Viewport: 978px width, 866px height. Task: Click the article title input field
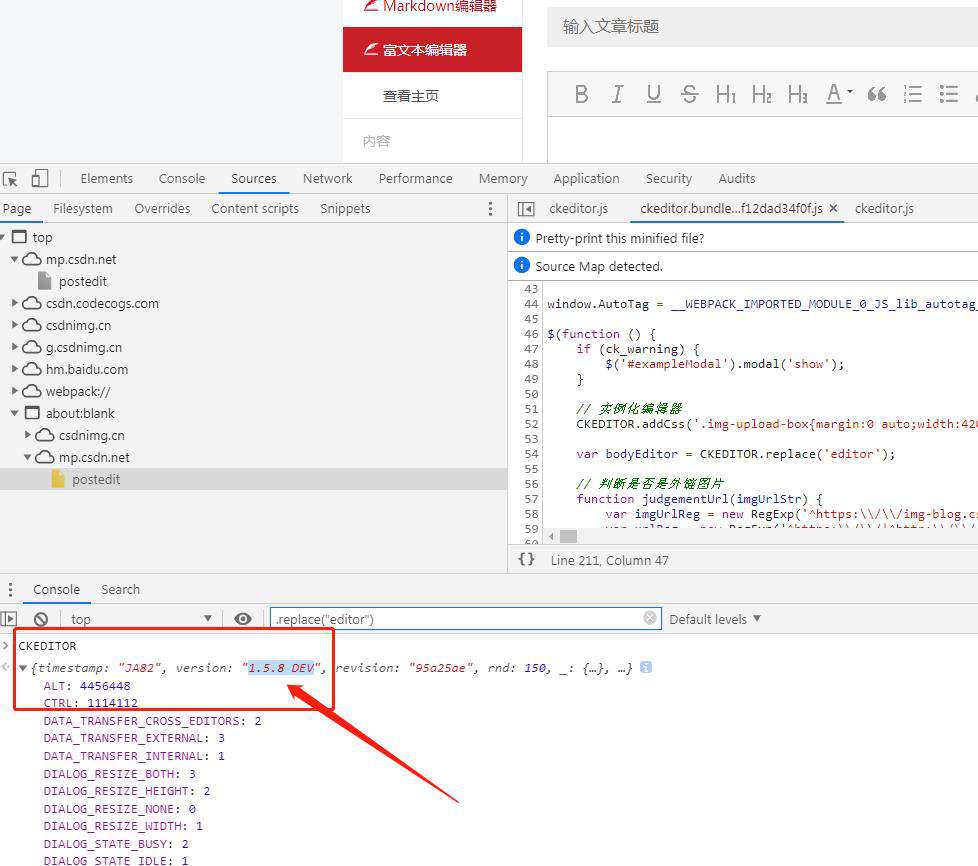point(762,27)
